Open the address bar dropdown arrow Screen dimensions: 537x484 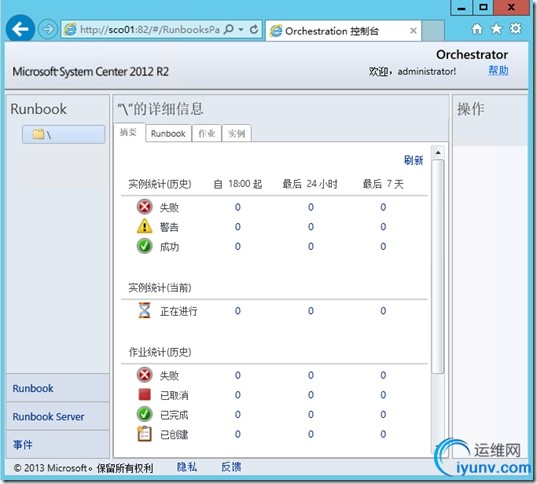coord(241,29)
